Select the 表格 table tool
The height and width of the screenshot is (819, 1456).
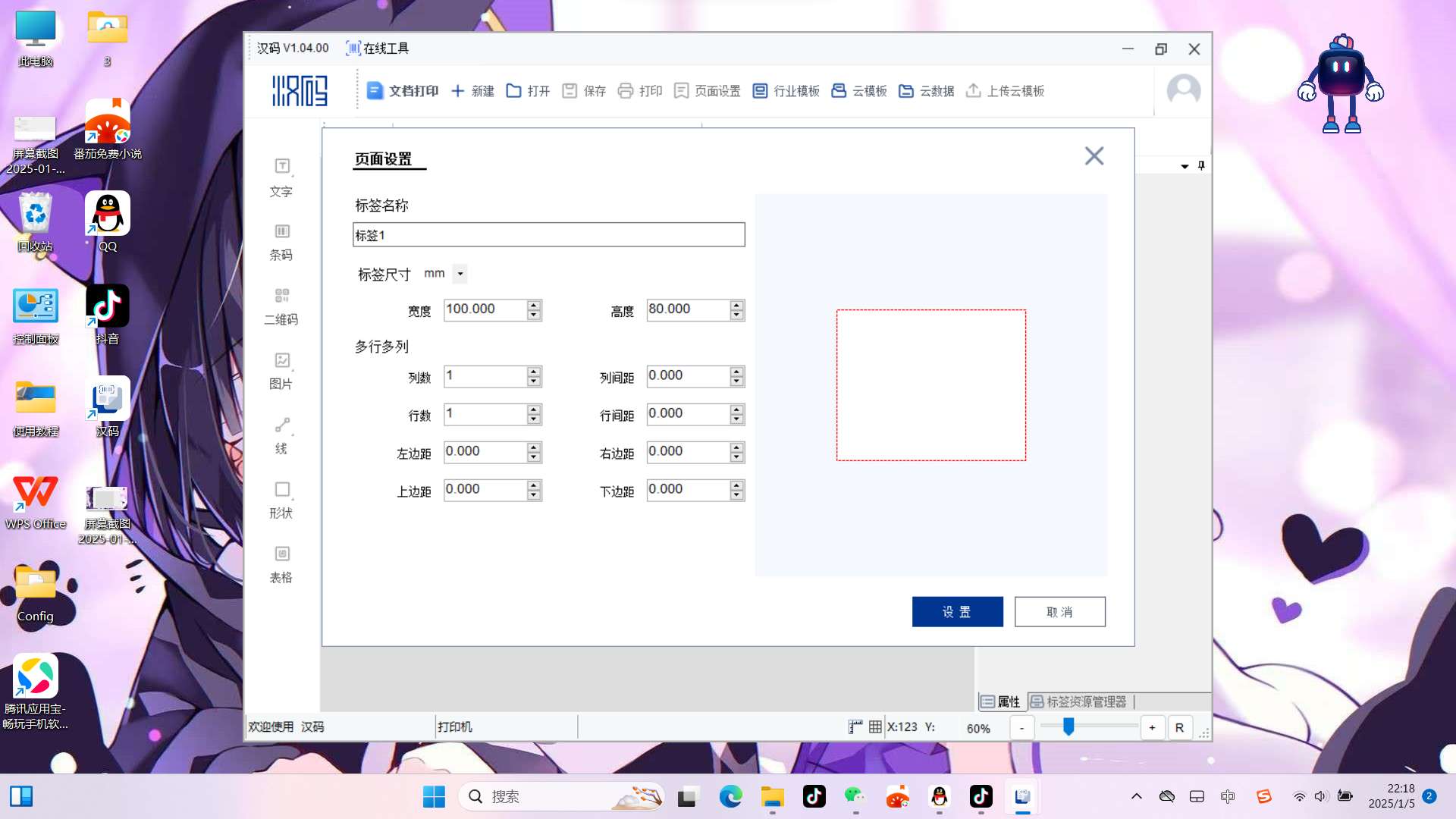pos(281,565)
